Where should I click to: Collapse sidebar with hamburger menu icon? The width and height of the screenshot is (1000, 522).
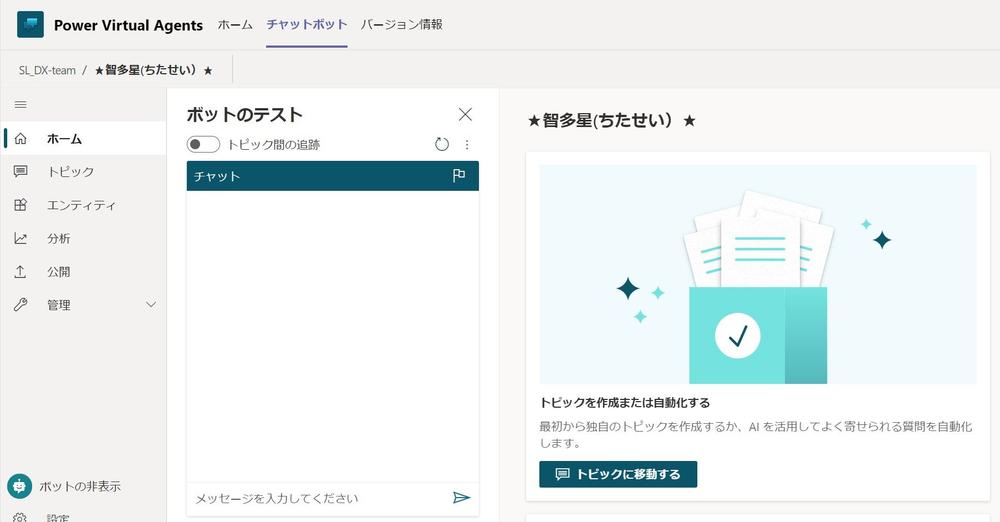pyautogui.click(x=20, y=105)
